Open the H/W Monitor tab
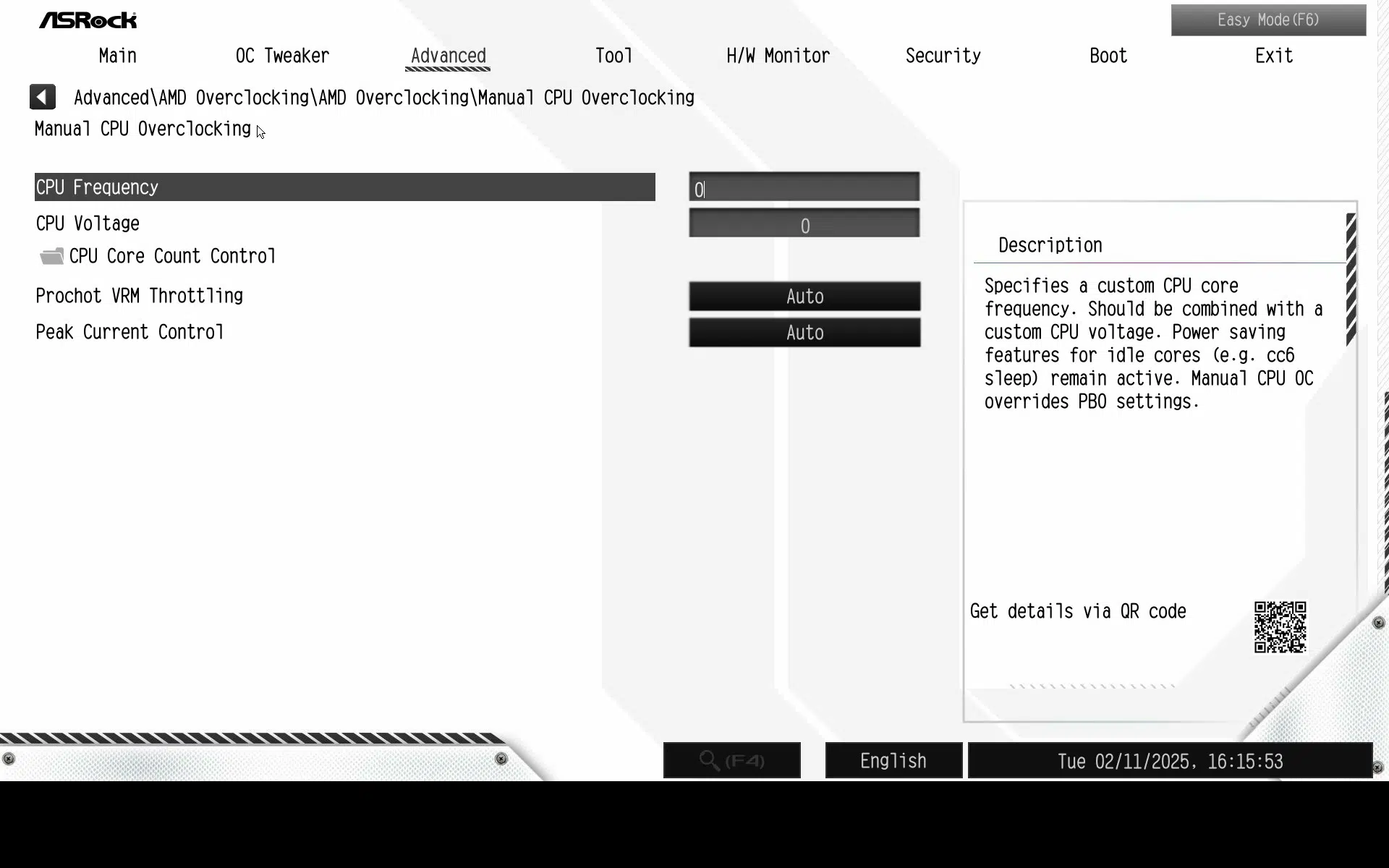1389x868 pixels. pyautogui.click(x=778, y=56)
